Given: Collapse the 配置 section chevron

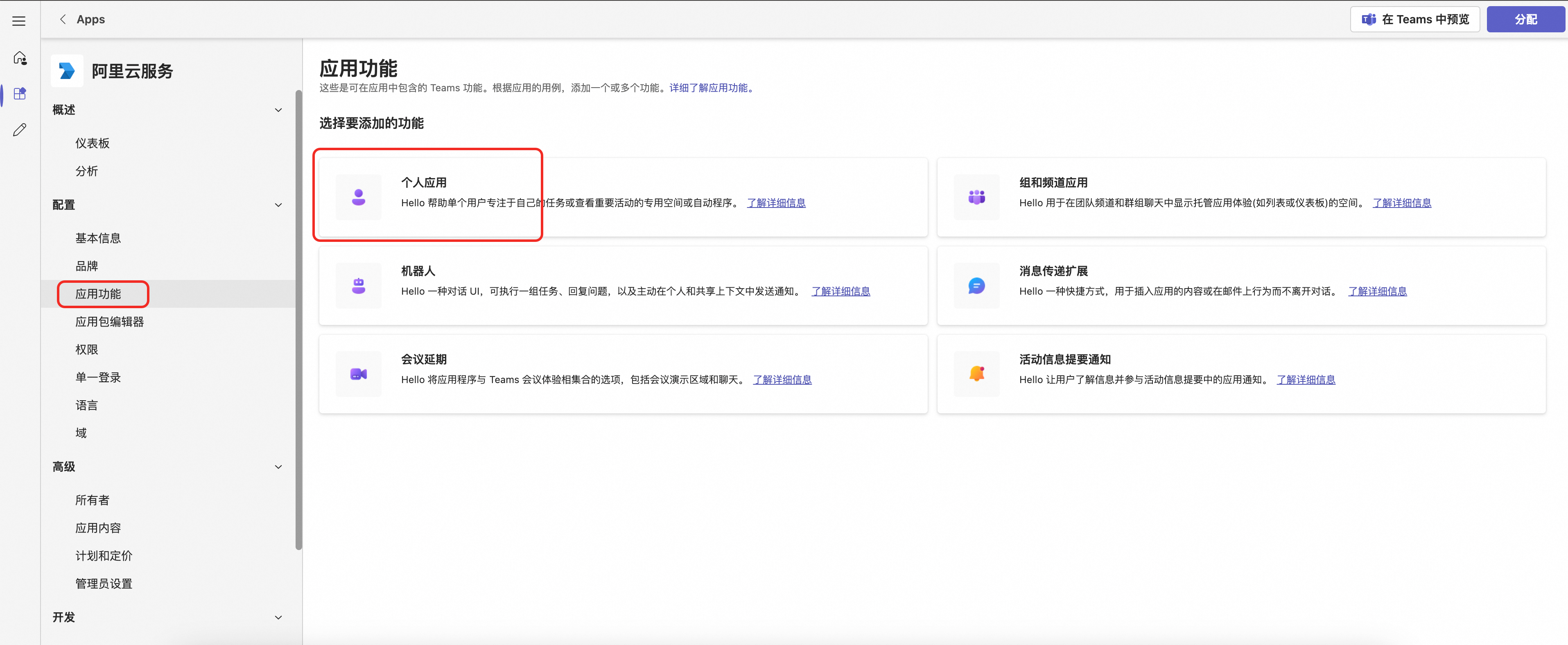Looking at the screenshot, I should tap(278, 205).
